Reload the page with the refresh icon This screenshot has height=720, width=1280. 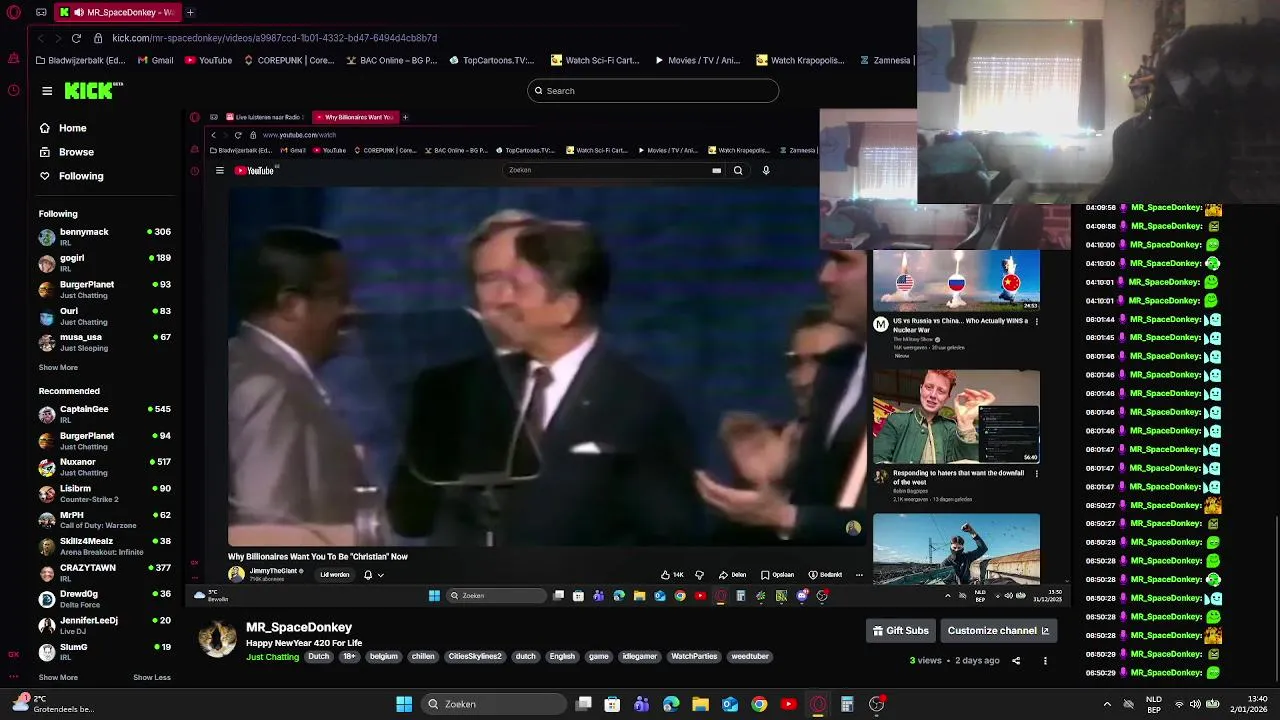tap(76, 38)
